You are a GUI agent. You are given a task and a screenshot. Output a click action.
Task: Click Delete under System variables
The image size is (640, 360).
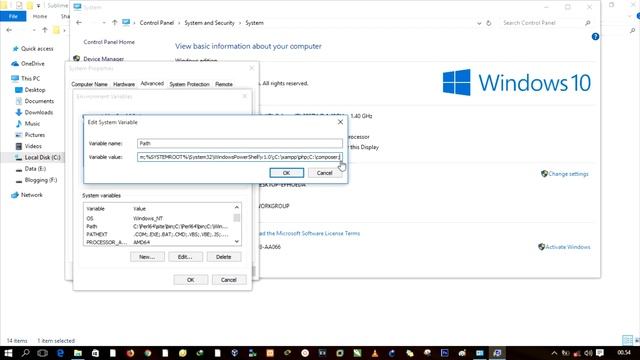[x=224, y=257]
